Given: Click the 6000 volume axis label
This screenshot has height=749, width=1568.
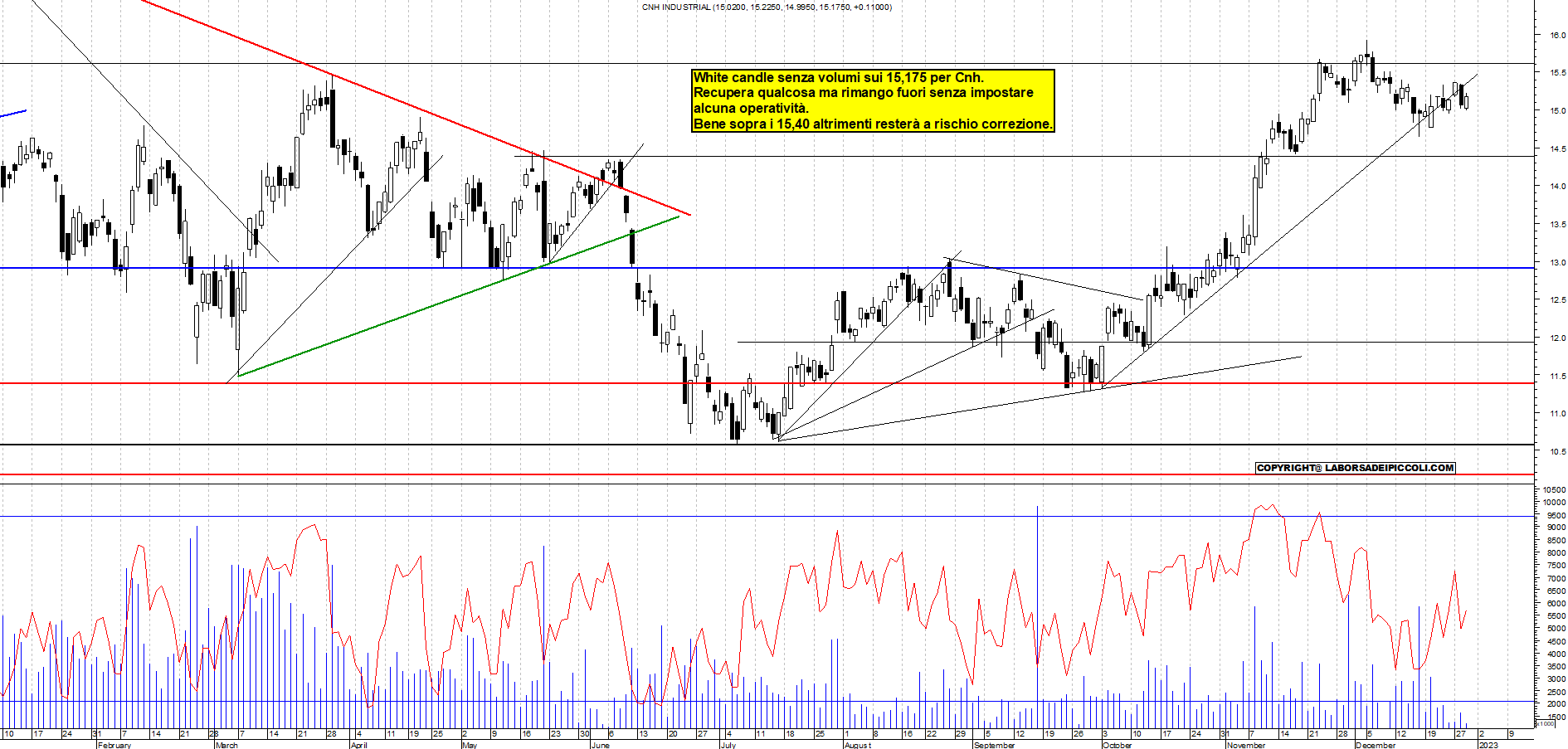Looking at the screenshot, I should tap(1556, 603).
